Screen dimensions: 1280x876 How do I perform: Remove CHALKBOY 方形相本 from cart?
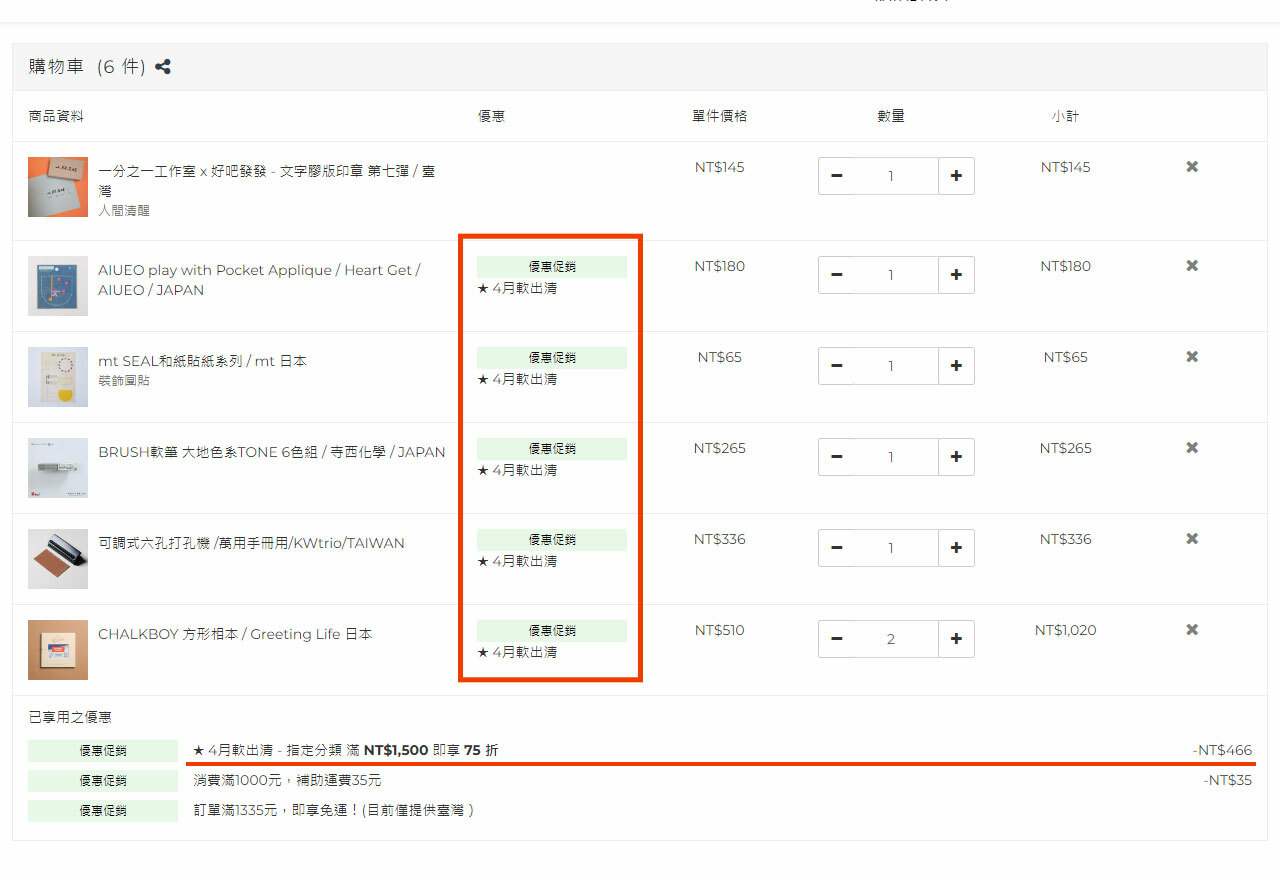(1192, 630)
